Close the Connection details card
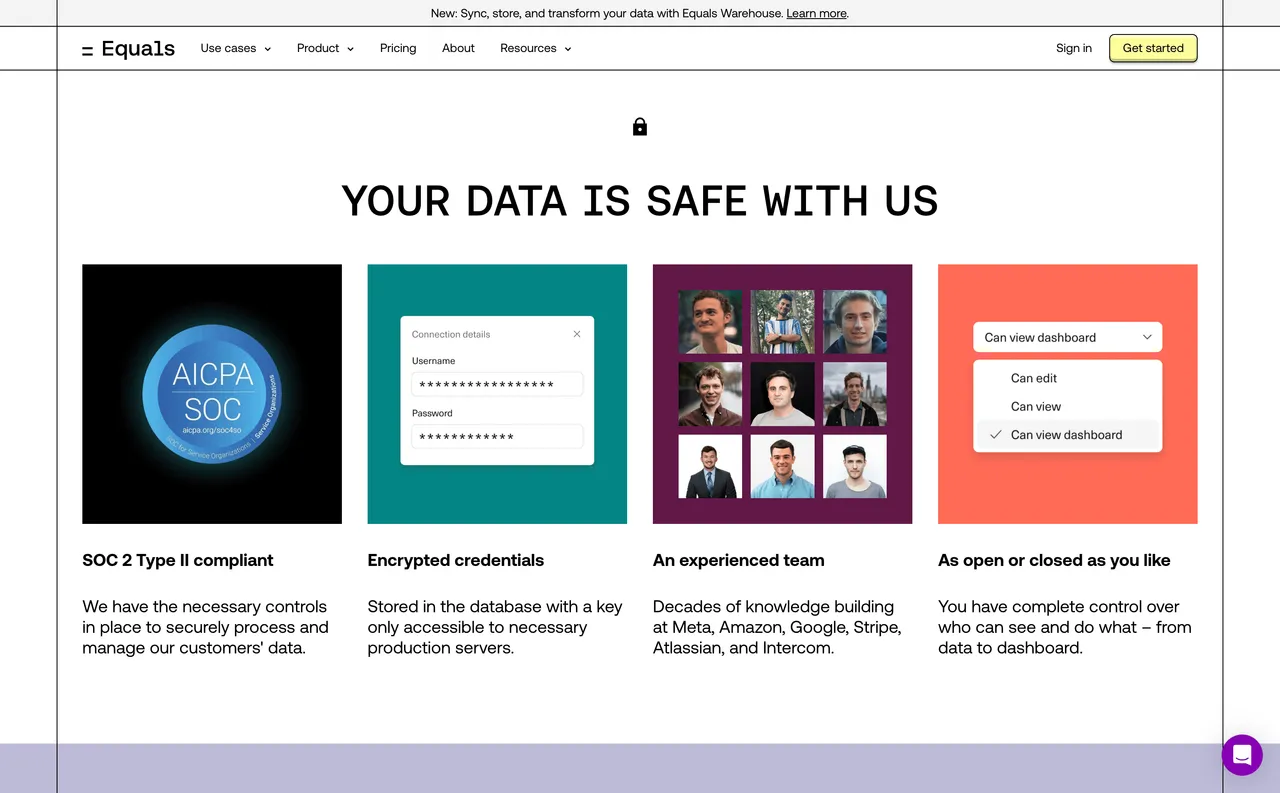1280x793 pixels. point(577,334)
